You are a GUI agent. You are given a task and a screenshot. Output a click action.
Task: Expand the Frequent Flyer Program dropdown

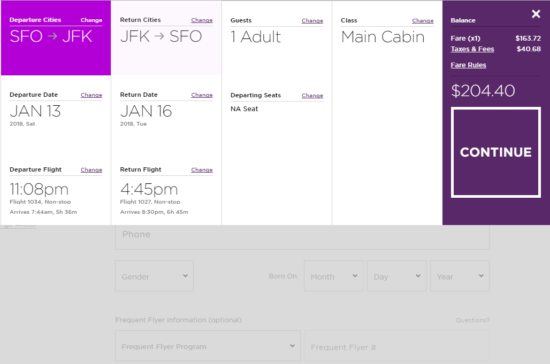point(208,346)
